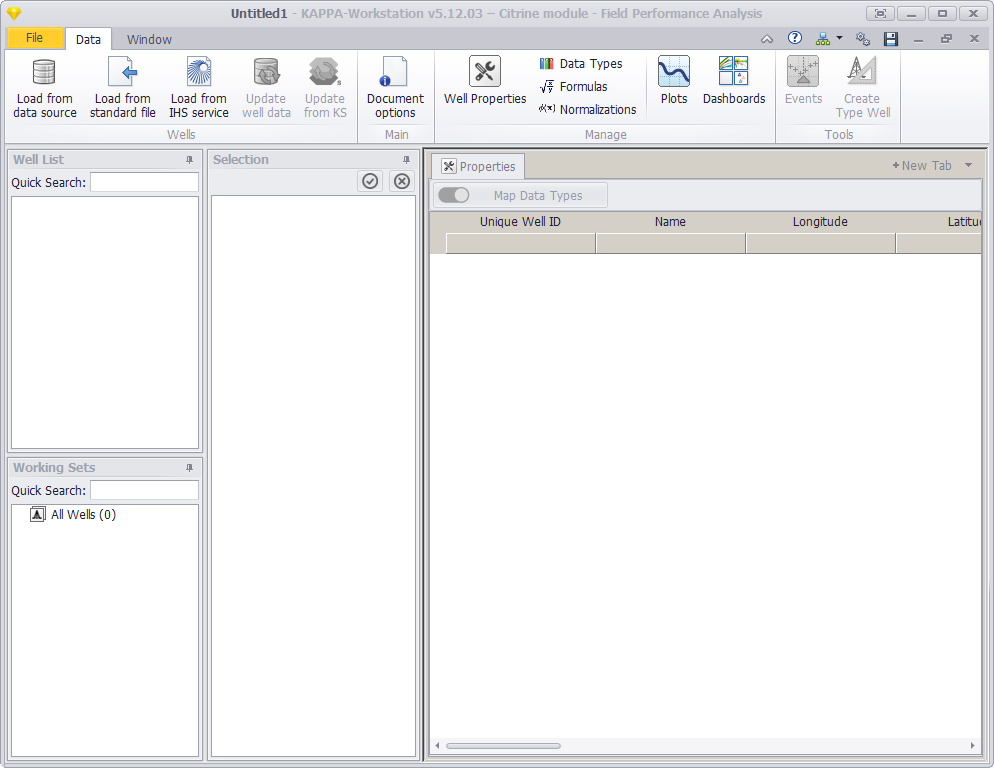Click the Working Sets Quick Search field

145,490
